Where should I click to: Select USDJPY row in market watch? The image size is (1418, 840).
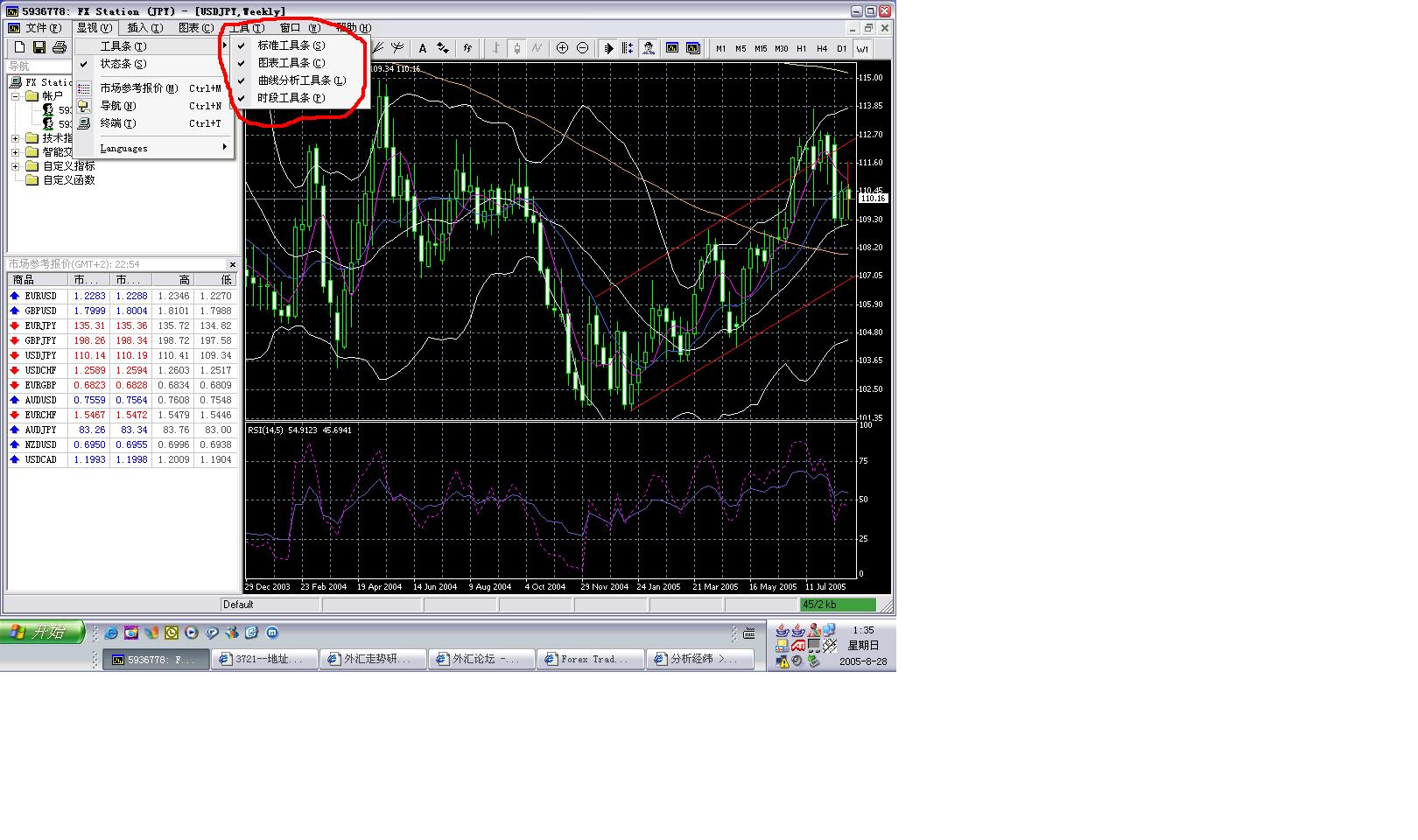pos(122,355)
